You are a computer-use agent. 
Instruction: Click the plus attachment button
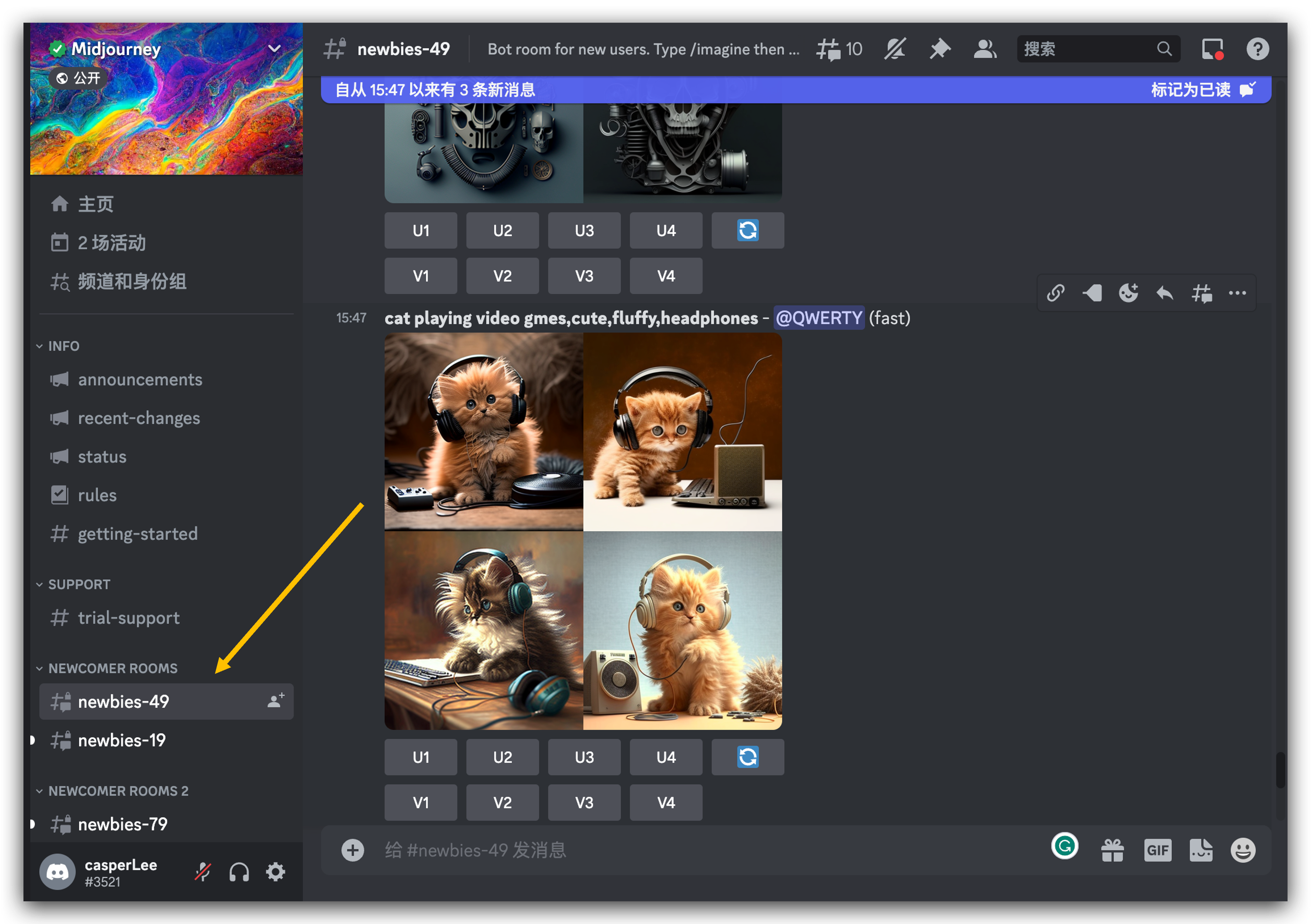(353, 850)
